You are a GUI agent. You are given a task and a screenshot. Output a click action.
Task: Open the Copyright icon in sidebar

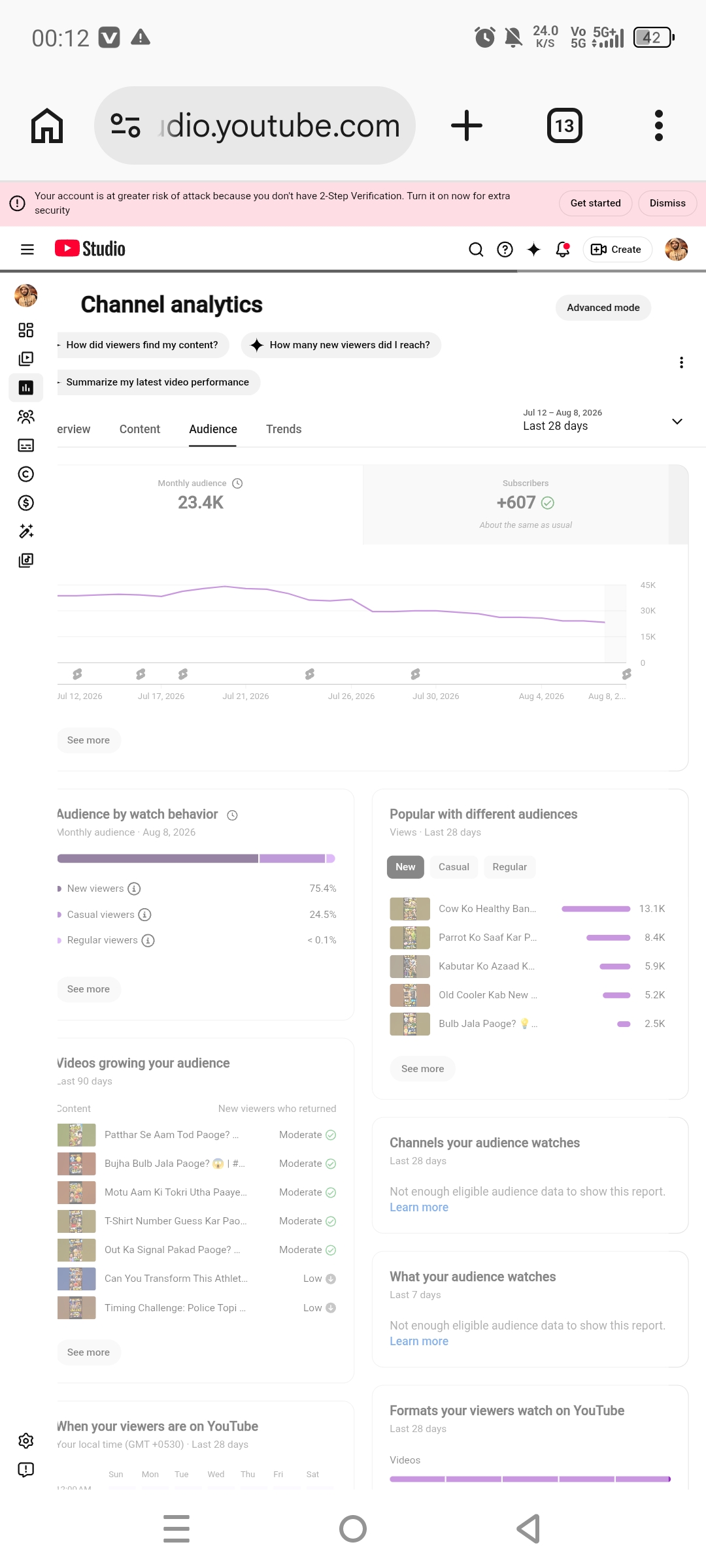coord(25,474)
